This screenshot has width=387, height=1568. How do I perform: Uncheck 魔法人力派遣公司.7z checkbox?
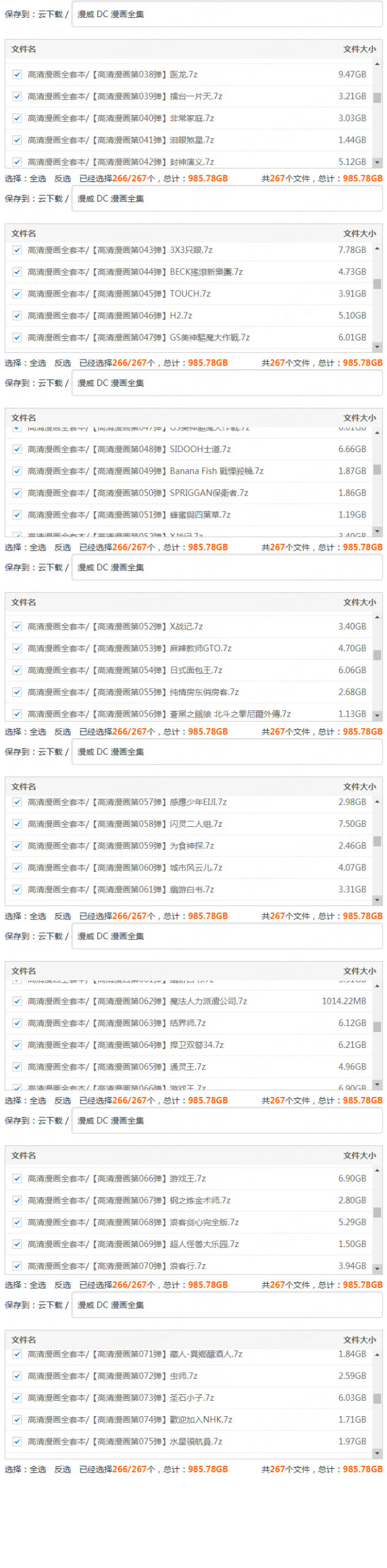coord(17,1001)
